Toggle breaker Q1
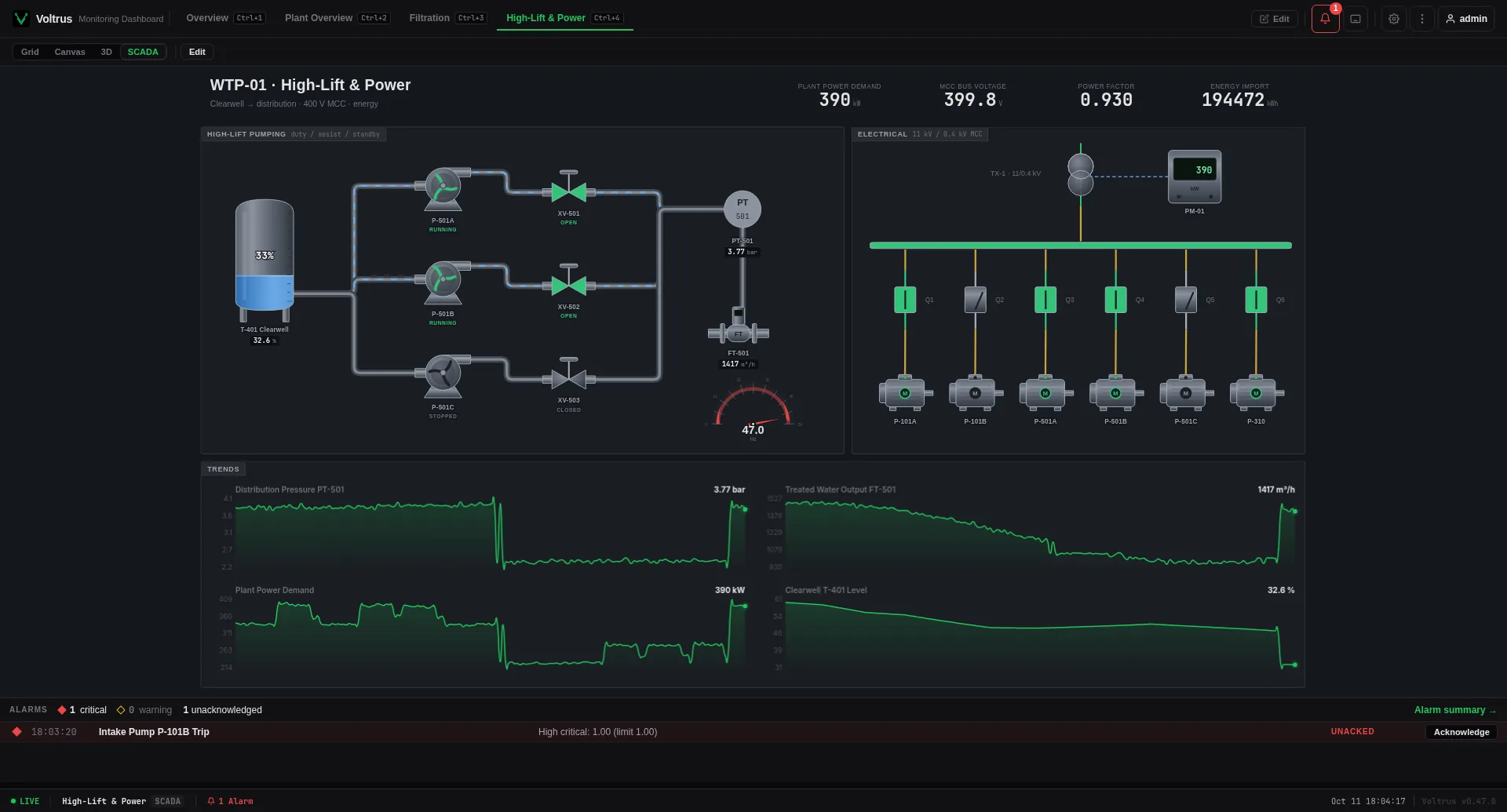 coord(905,300)
